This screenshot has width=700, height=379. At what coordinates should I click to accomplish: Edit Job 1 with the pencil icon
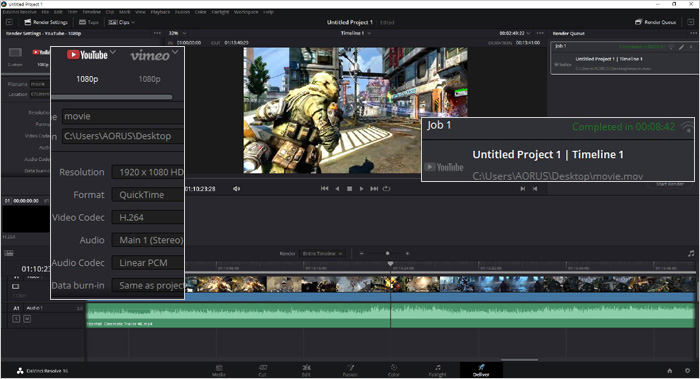tap(682, 47)
